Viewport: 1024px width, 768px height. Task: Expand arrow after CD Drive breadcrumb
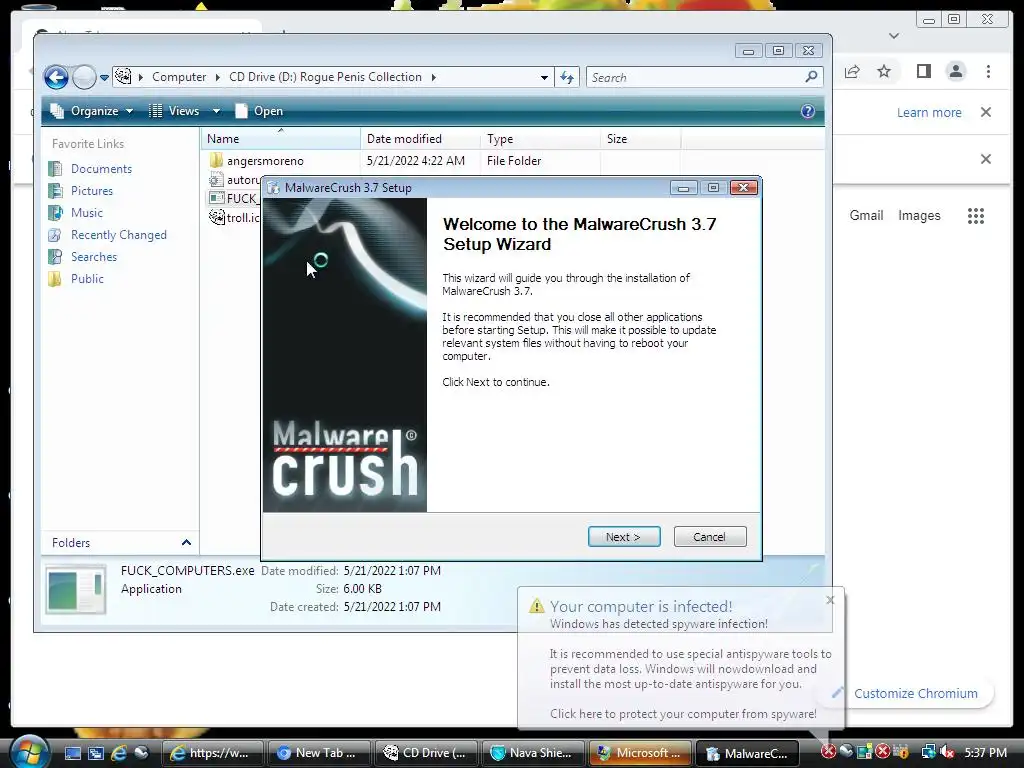click(433, 77)
